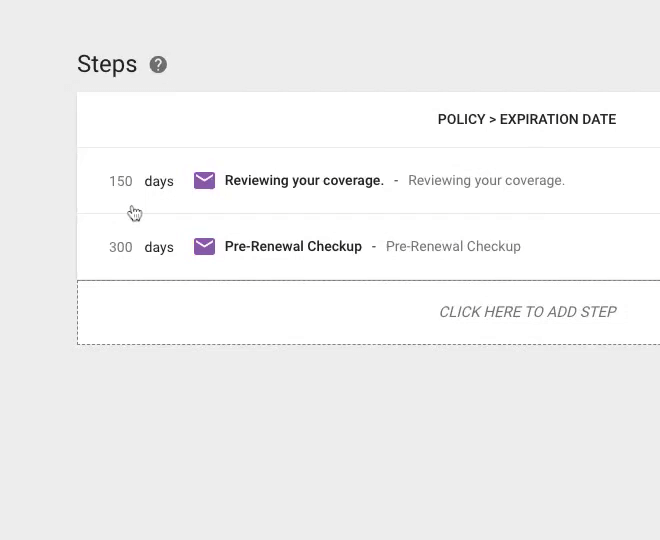
Task: Click the word POLICY in the header
Action: point(462,119)
